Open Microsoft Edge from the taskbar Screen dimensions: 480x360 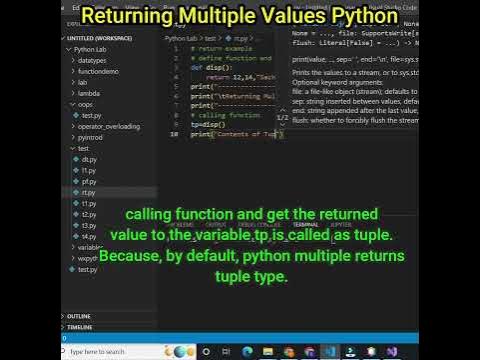pyautogui.click(x=248, y=351)
